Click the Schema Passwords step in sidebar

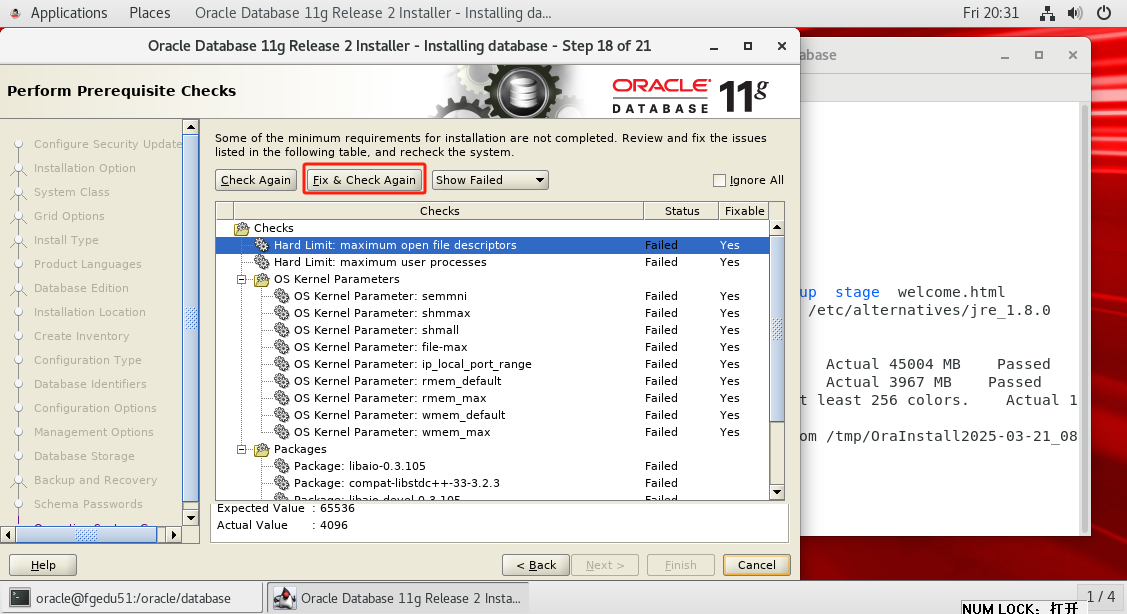tap(88, 505)
